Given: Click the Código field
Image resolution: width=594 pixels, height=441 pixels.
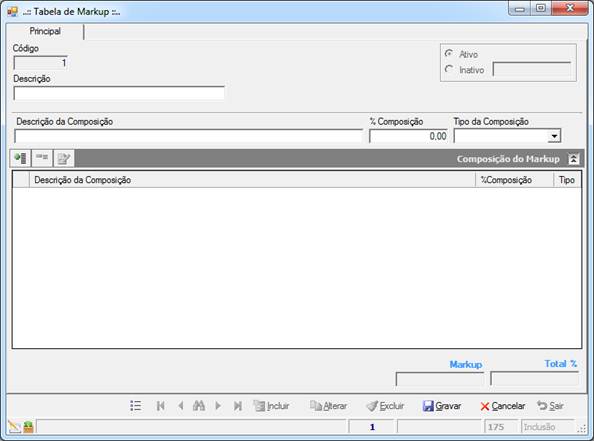Looking at the screenshot, I should (41, 63).
